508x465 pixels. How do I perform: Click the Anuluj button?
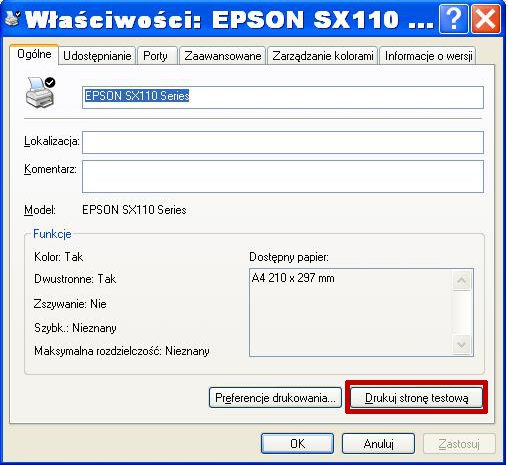[378, 444]
